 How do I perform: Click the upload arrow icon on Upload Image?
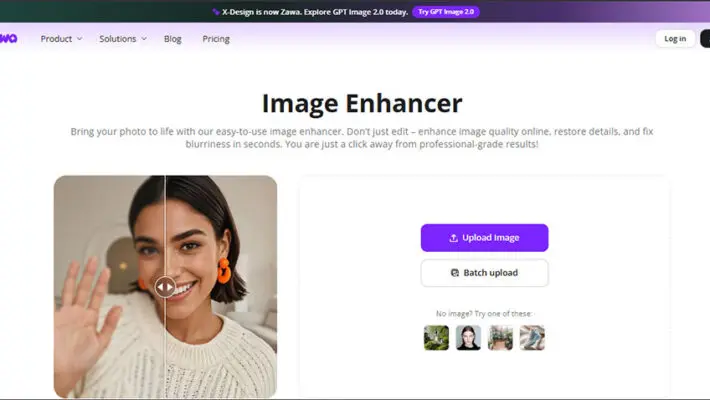(x=453, y=238)
